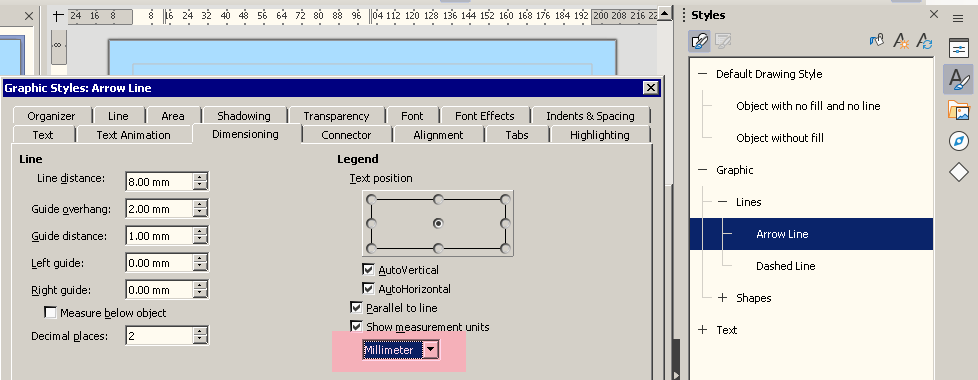This screenshot has height=380, width=978.
Task: Open the Text tab
Action: point(43,135)
